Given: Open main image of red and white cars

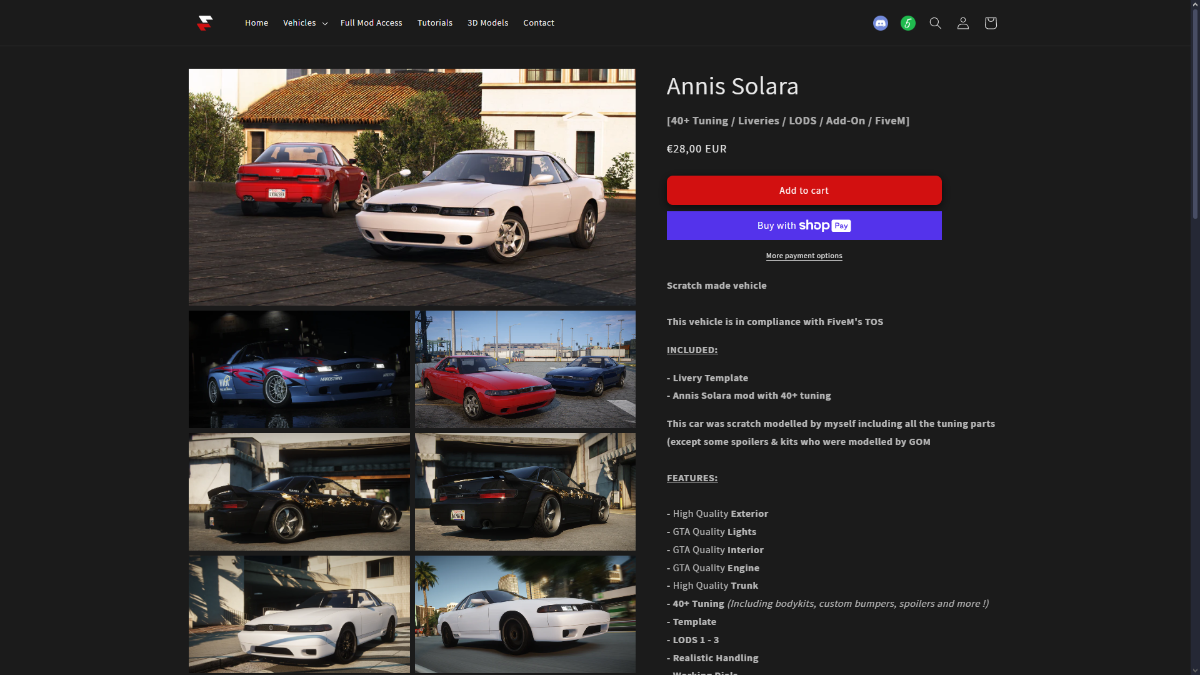Looking at the screenshot, I should pos(412,186).
